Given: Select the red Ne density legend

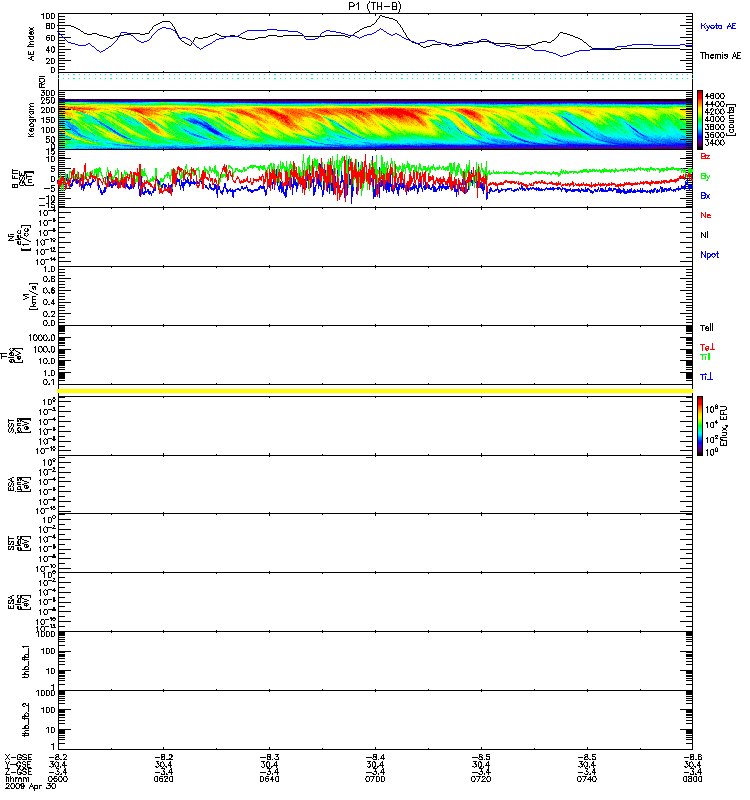Looking at the screenshot, I should 706,215.
